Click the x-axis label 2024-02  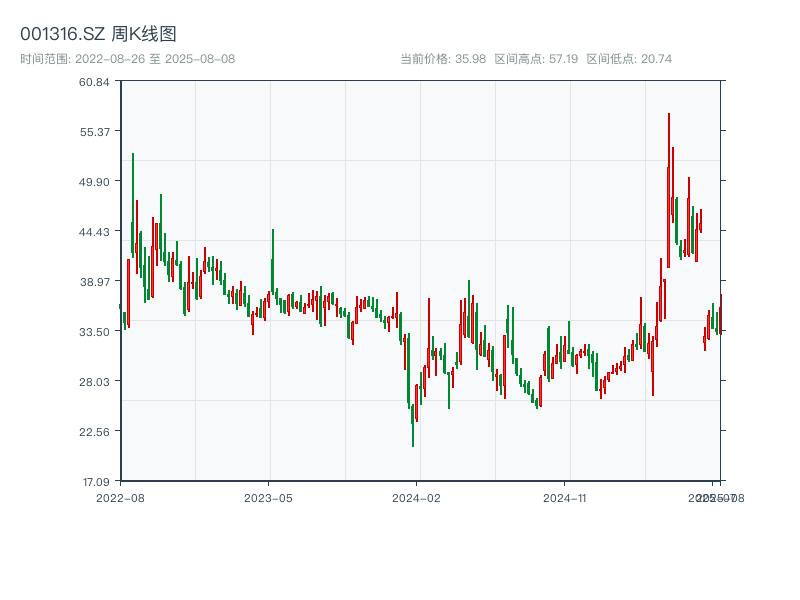tap(416, 498)
